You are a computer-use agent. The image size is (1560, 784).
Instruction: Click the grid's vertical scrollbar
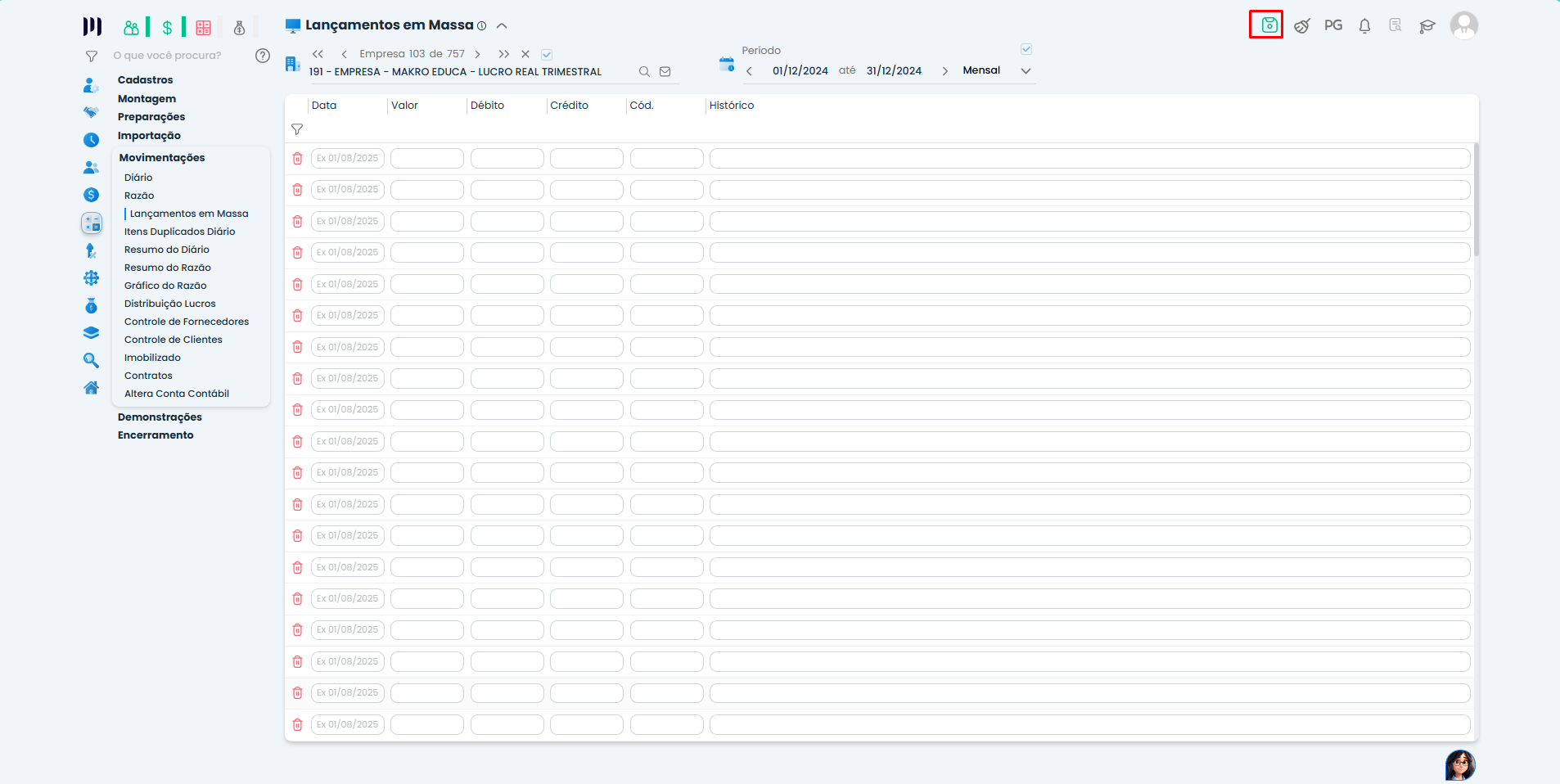[x=1476, y=201]
